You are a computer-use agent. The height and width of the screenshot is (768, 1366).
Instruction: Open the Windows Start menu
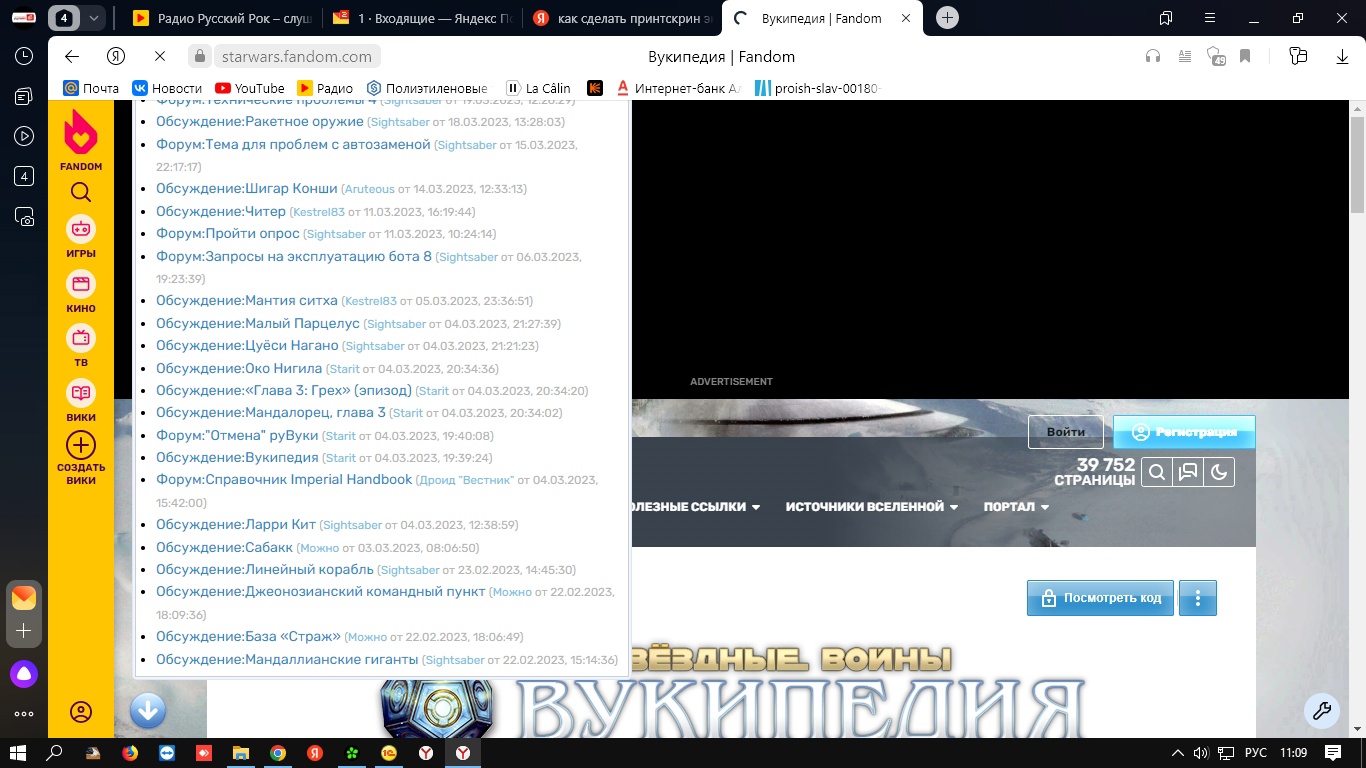(x=17, y=752)
